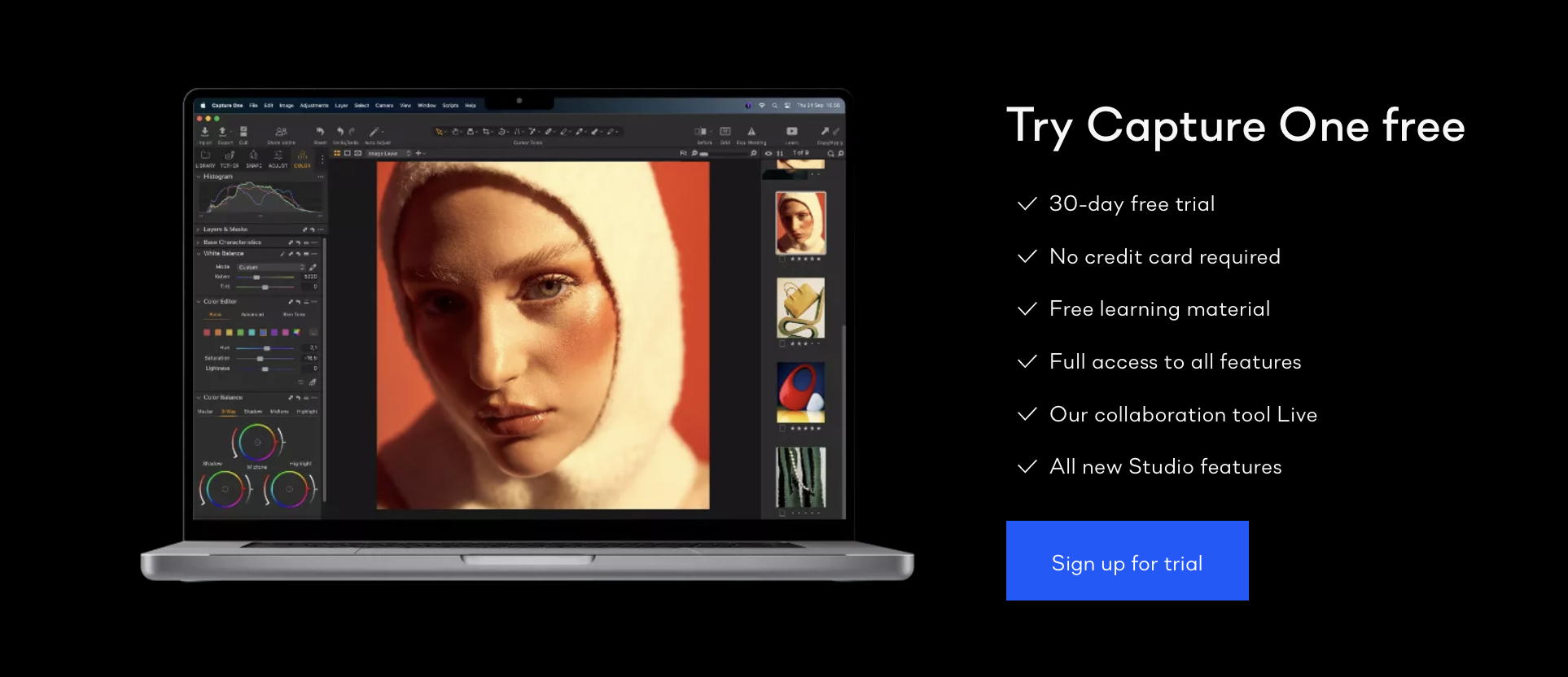Adjust the Kelvin slider
This screenshot has width=1568, height=677.
265,277
